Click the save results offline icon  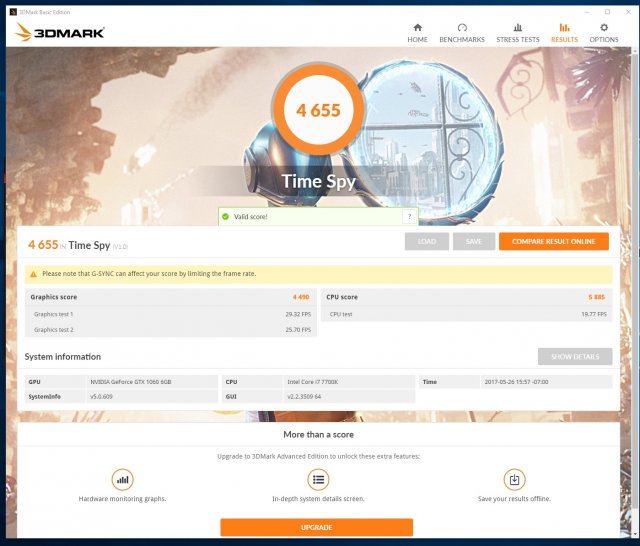click(x=514, y=479)
